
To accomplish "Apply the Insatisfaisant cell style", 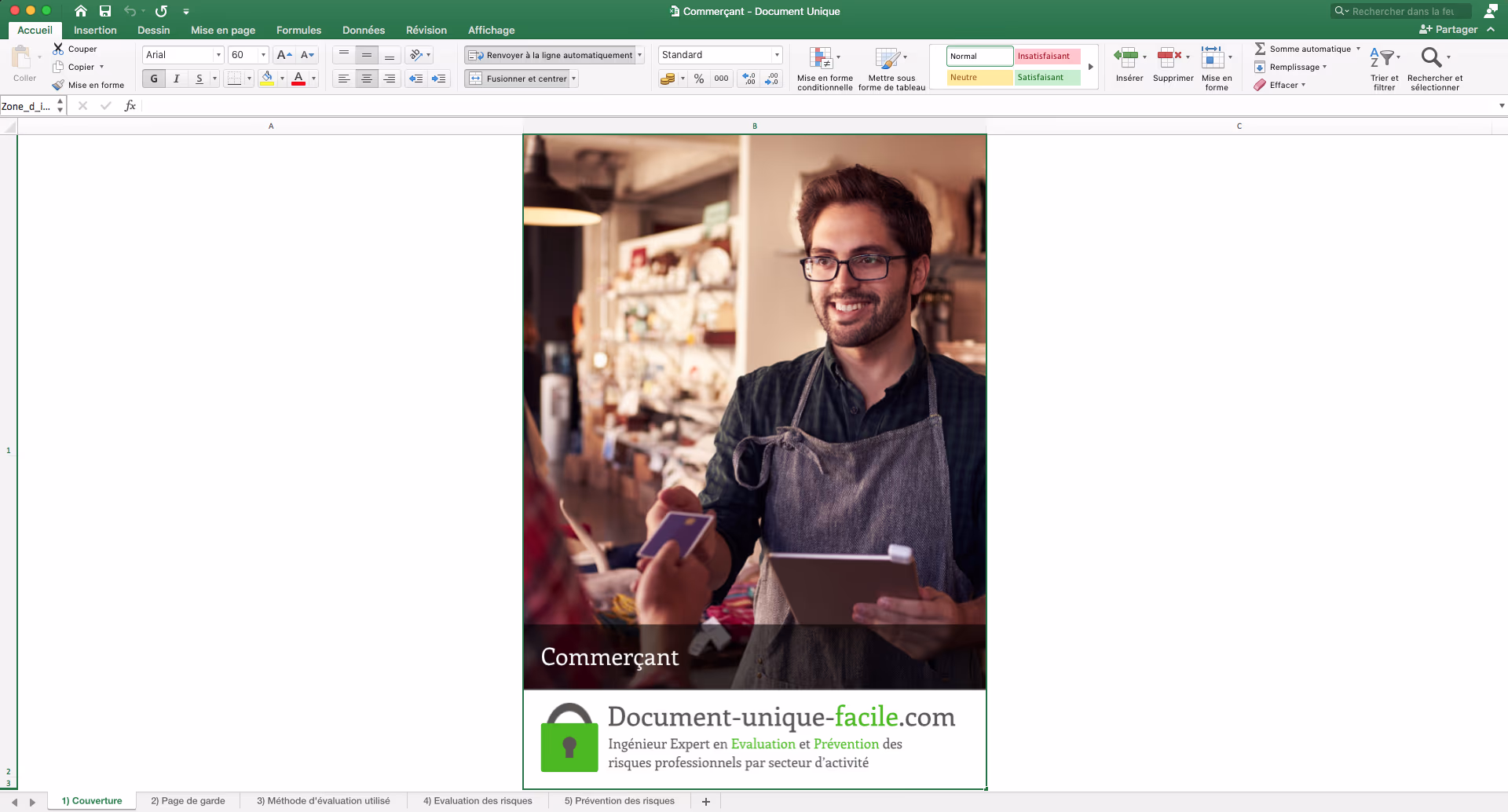I will (x=1048, y=56).
